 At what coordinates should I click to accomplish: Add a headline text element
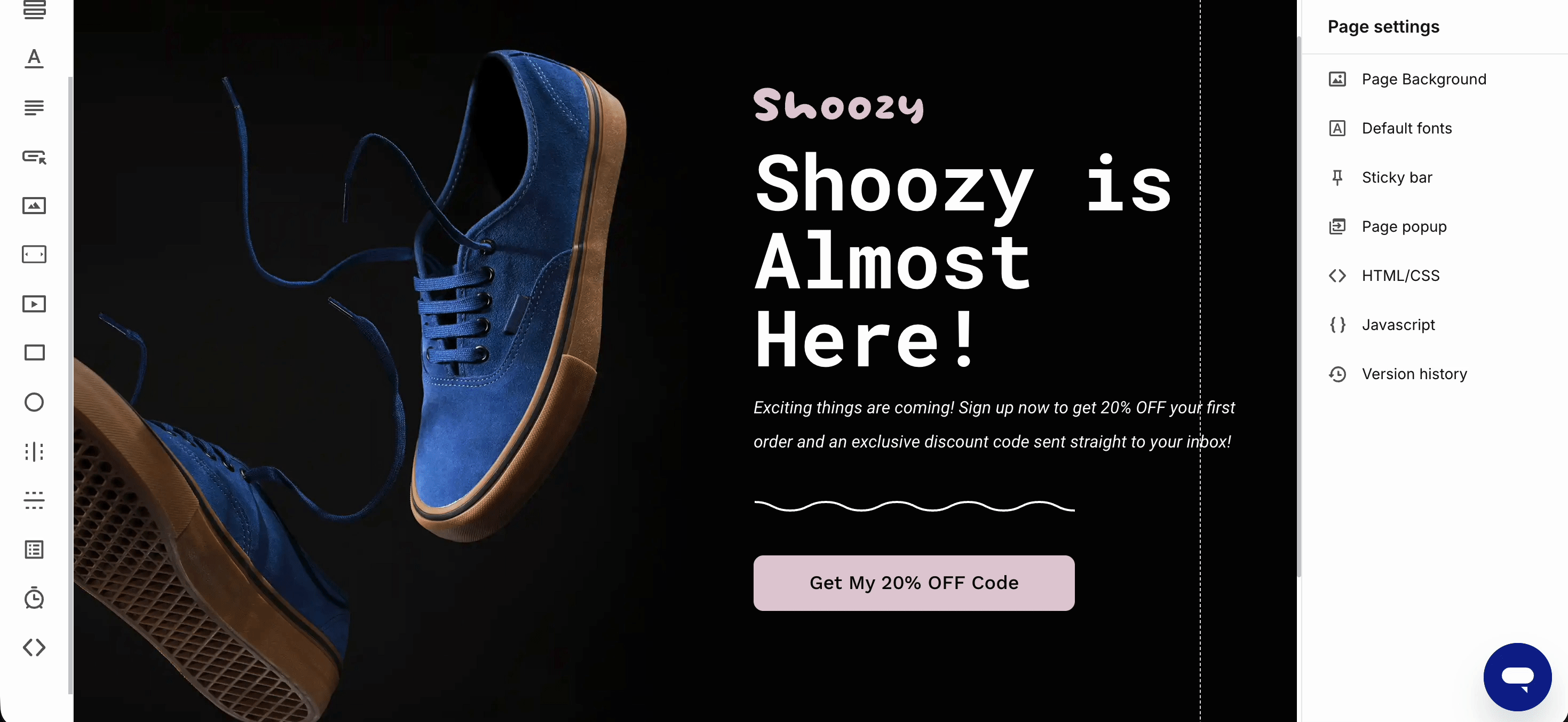point(34,59)
